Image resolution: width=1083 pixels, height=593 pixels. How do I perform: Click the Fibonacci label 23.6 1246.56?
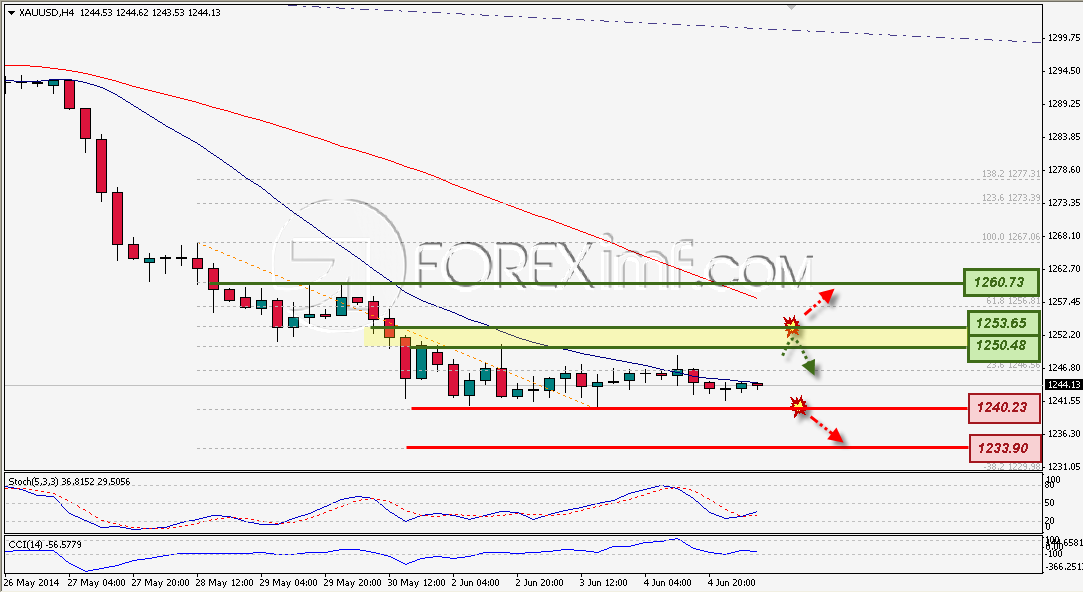[1013, 365]
